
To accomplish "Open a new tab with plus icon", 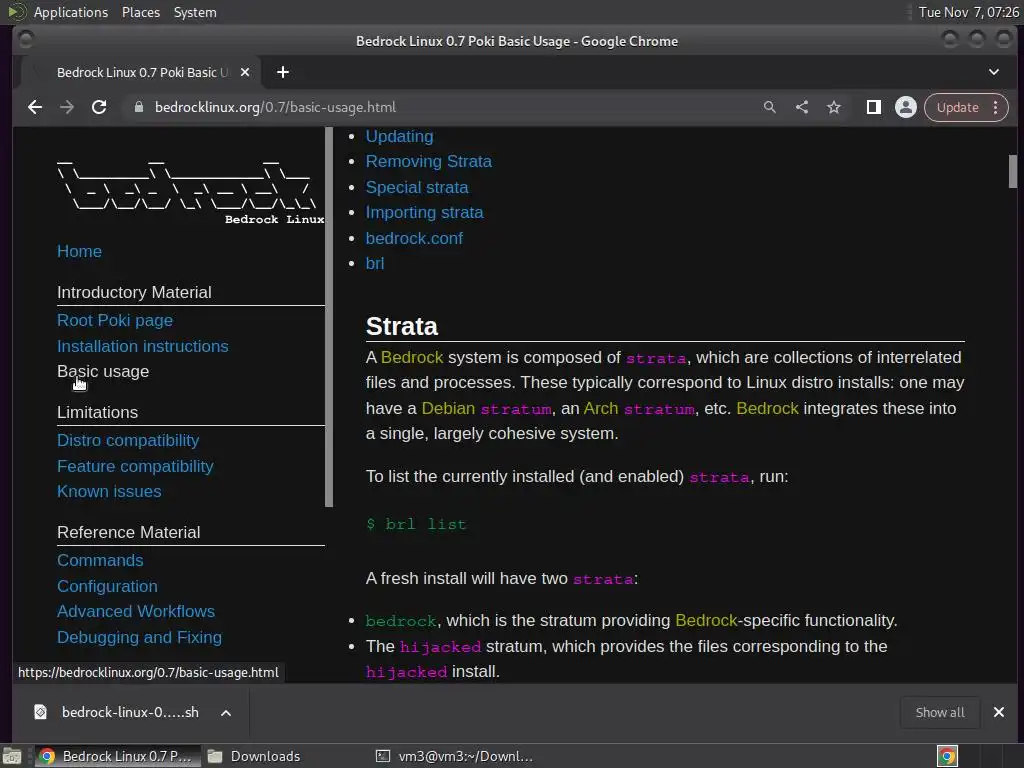I will [283, 72].
